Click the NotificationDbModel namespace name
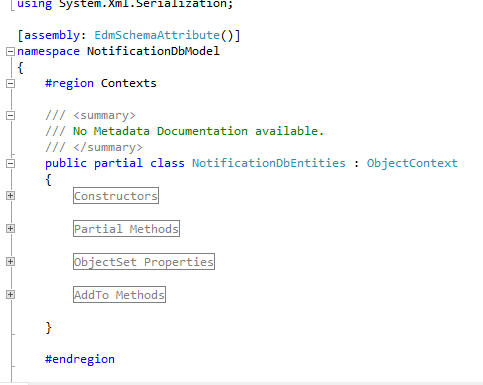Screen dimensions: 483x385 click(x=153, y=51)
